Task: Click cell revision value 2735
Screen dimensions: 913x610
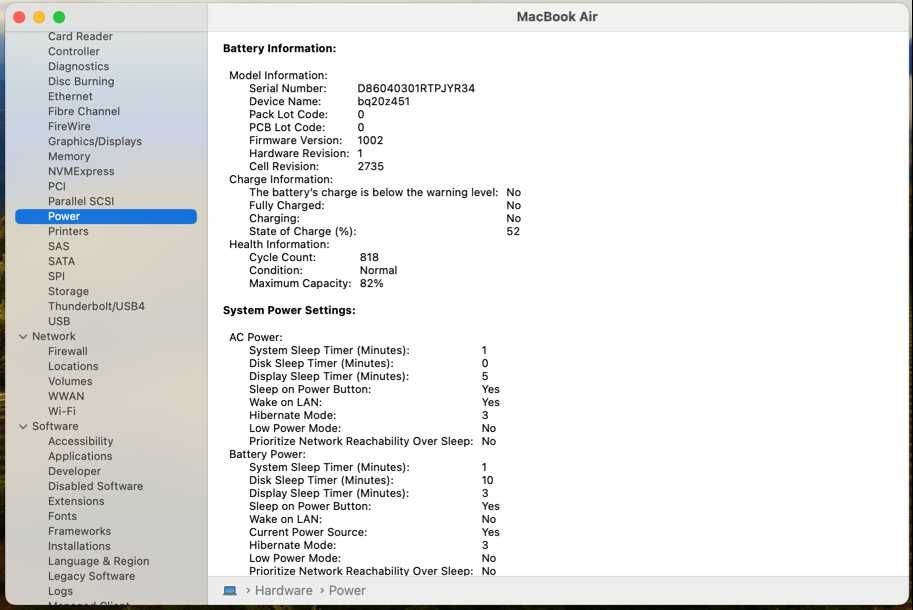Action: pyautogui.click(x=370, y=166)
